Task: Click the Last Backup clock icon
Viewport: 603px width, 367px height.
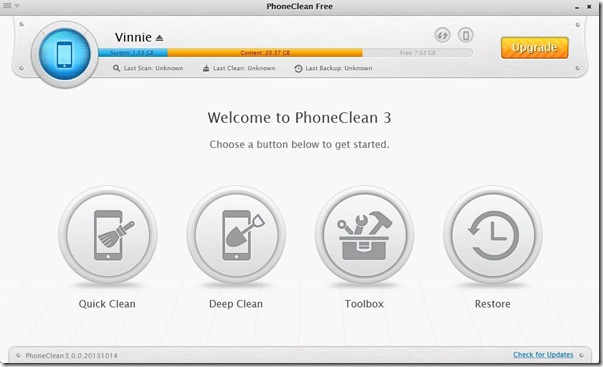Action: click(298, 68)
